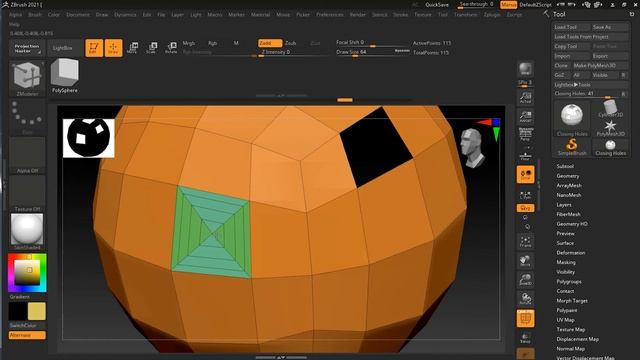Click the PolySphere tool thumbnail
This screenshot has height=360, width=640.
tap(64, 76)
